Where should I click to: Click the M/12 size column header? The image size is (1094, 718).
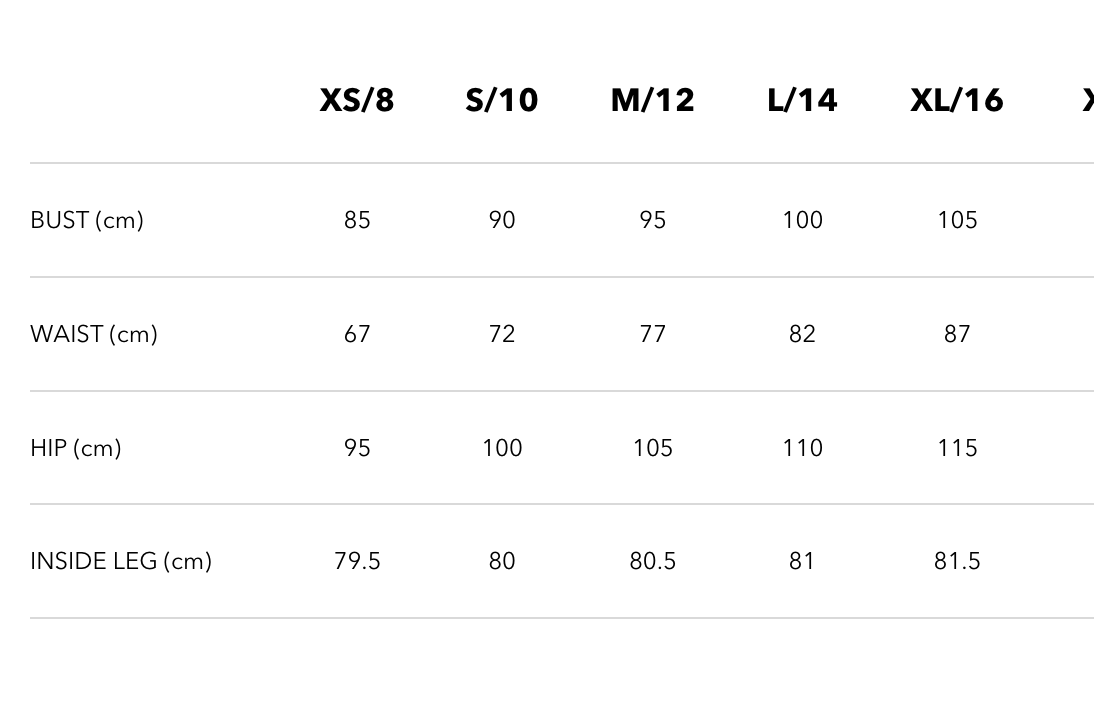[652, 100]
